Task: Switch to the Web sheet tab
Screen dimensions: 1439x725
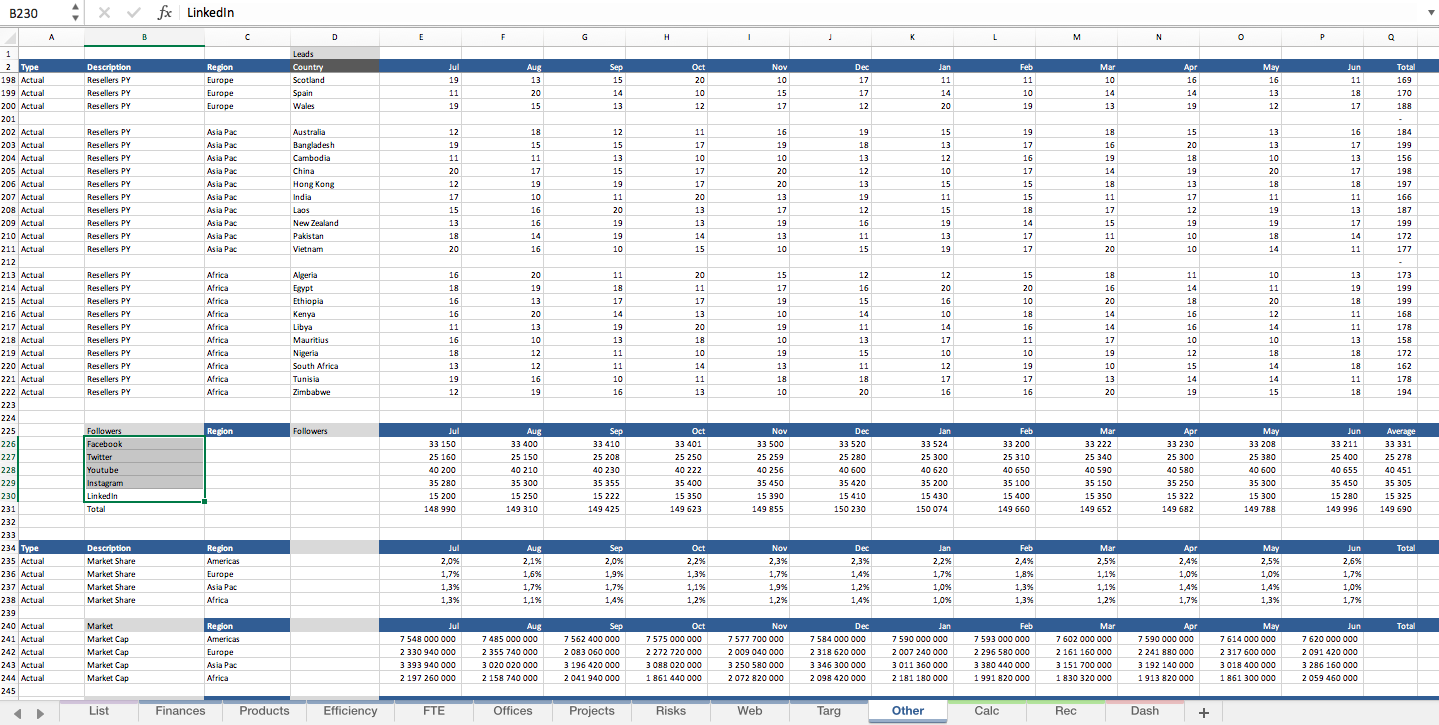Action: click(749, 711)
